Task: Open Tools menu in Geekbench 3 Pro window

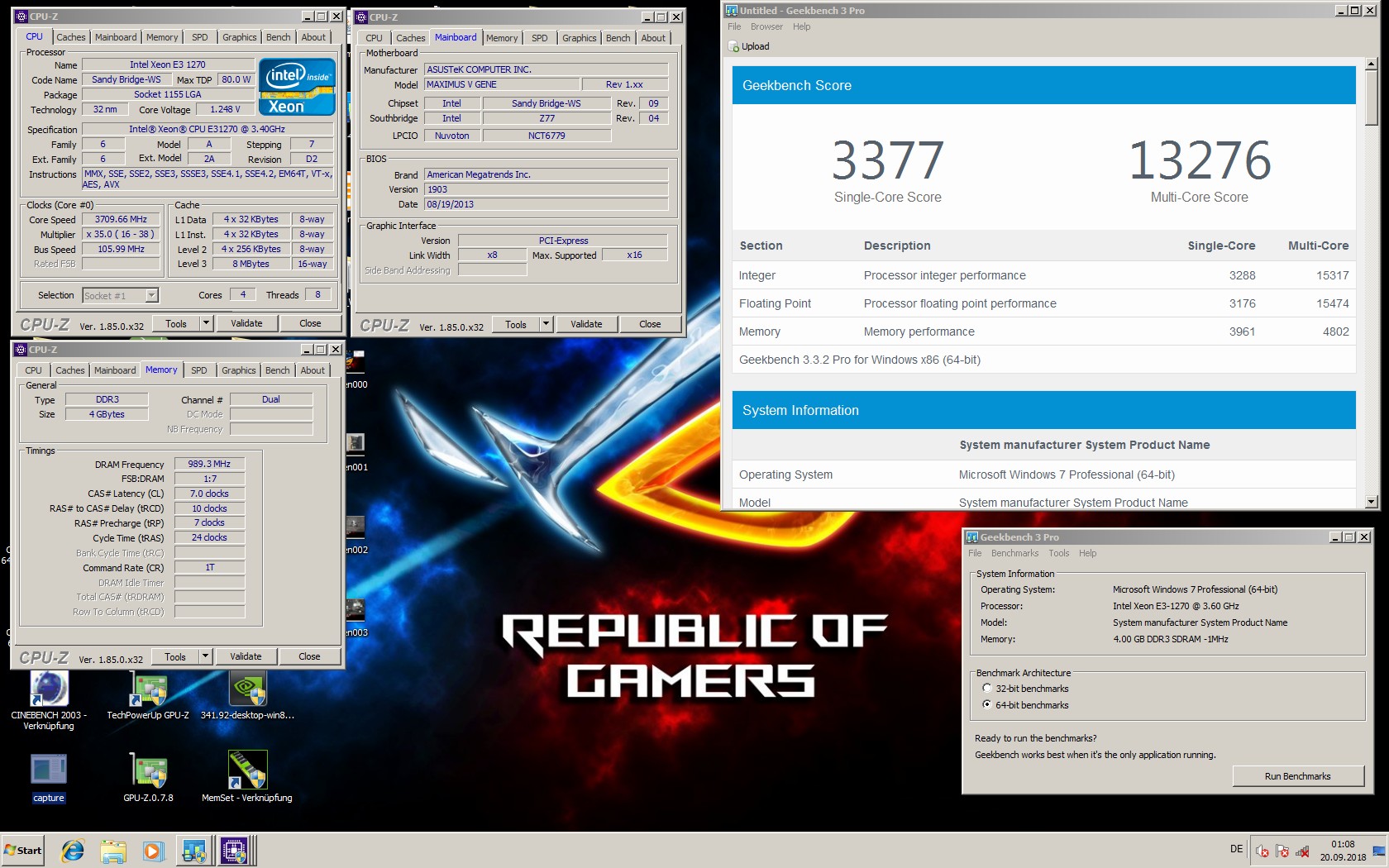Action: (x=1059, y=553)
